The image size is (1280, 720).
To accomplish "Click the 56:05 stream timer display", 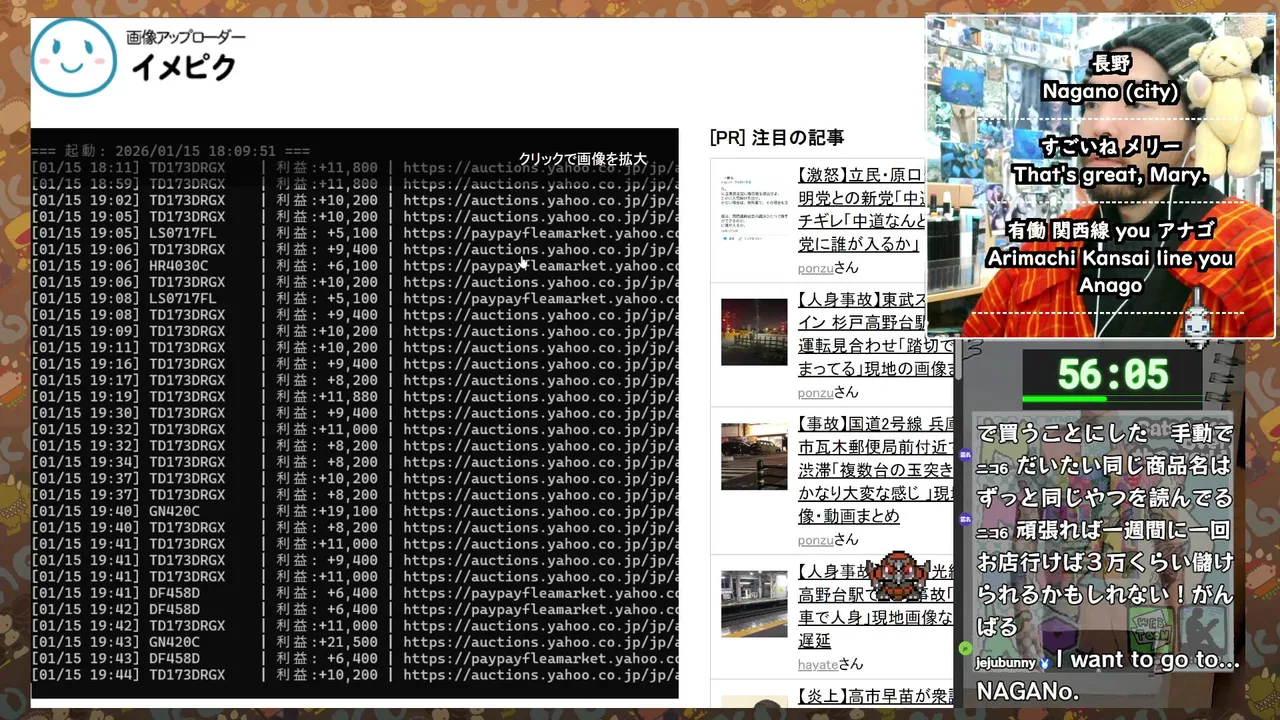I will coord(1113,374).
